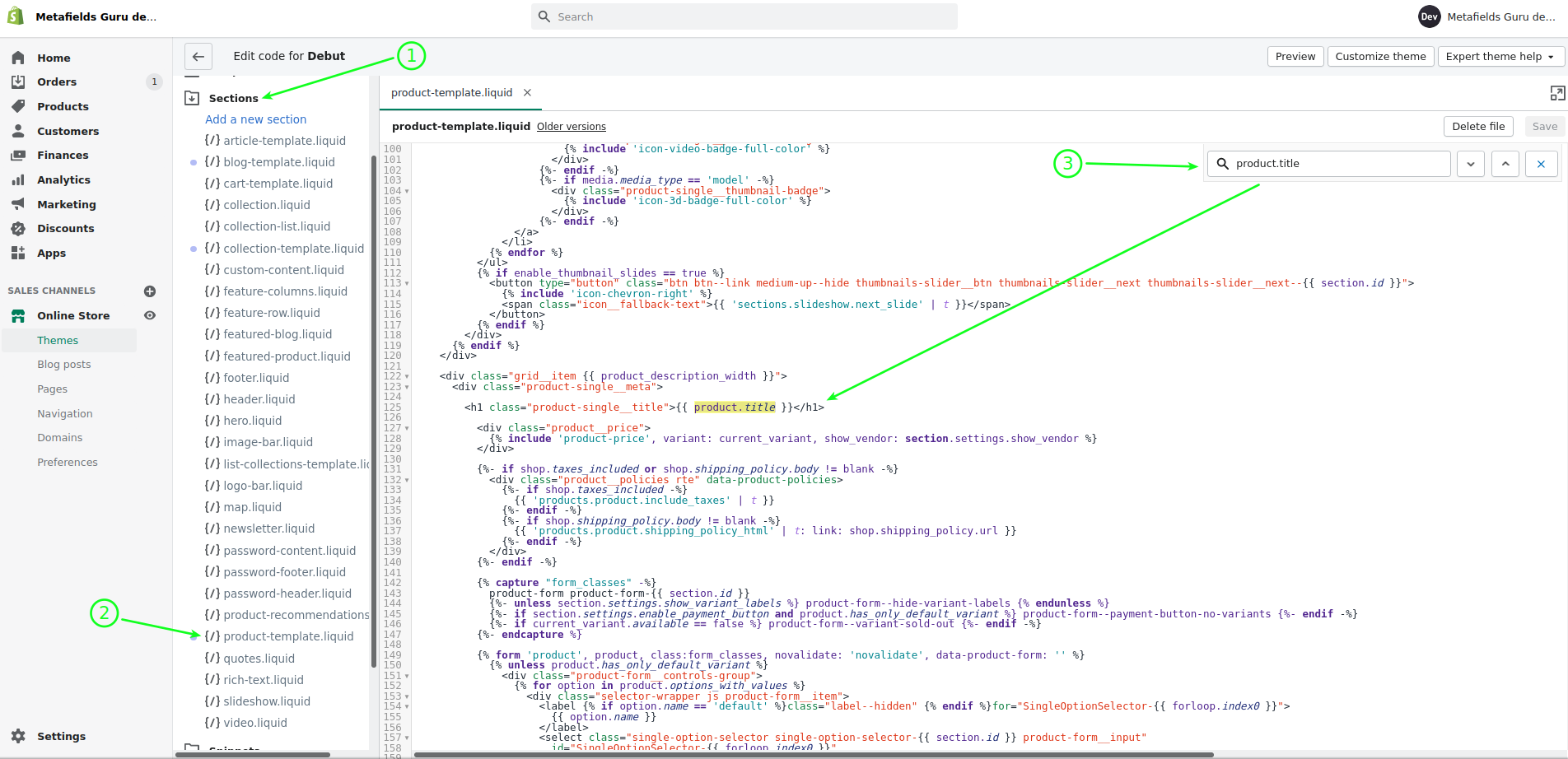Screen dimensions: 1568x759
Task: Open the Discounts badge icon
Action: click(x=18, y=228)
